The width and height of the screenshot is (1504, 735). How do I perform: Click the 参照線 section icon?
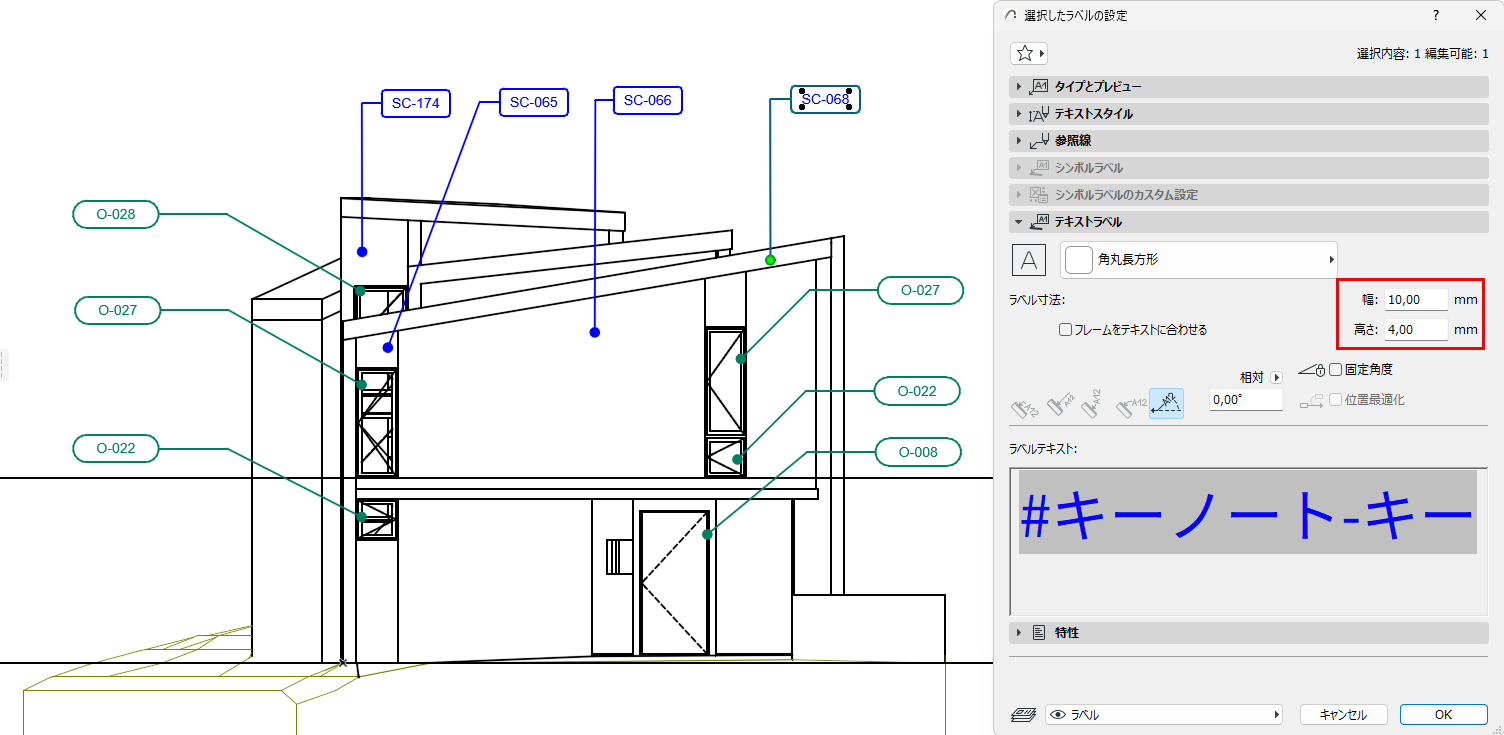1037,140
